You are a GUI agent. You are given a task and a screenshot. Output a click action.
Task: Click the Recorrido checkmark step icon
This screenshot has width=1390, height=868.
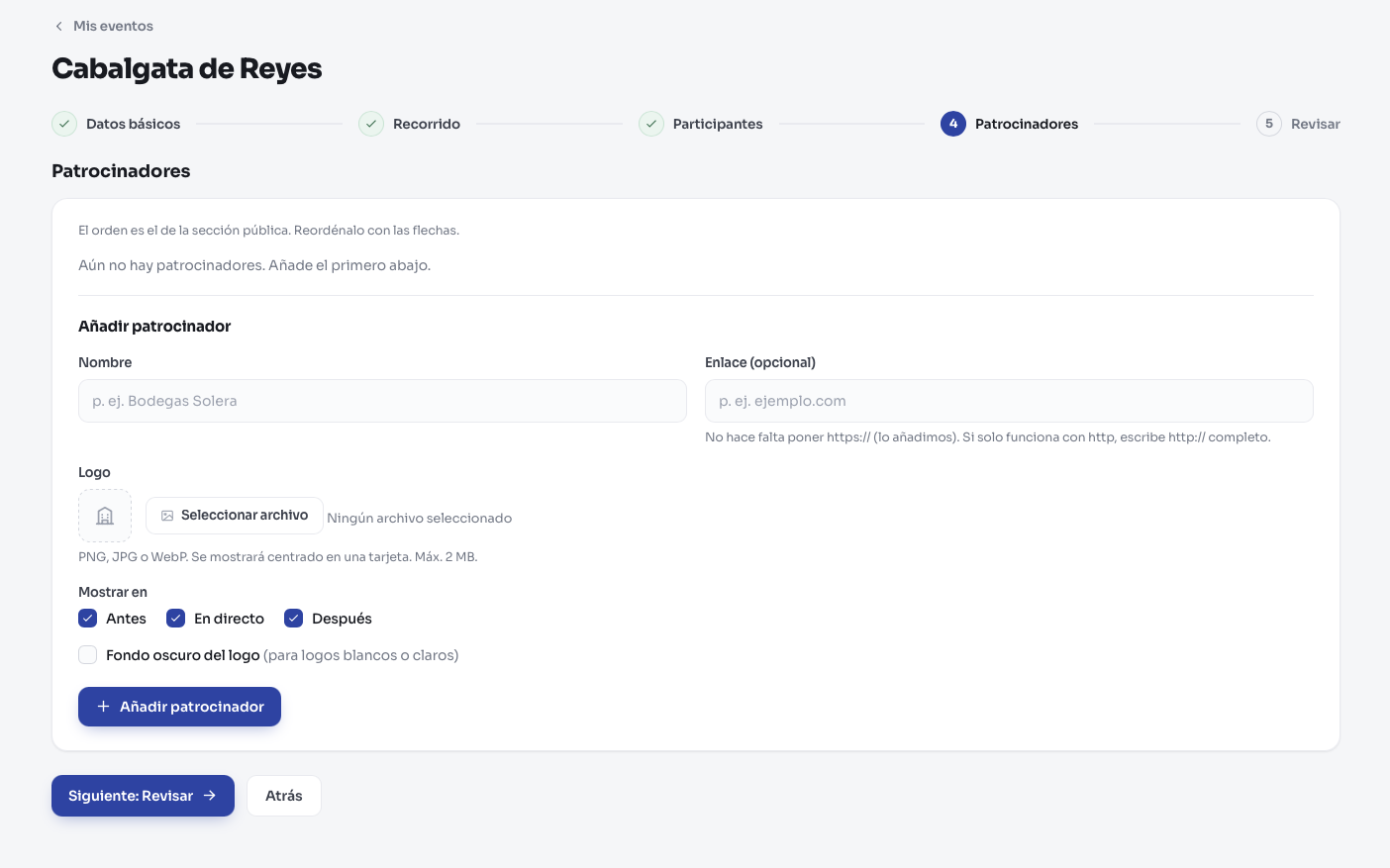pyautogui.click(x=371, y=124)
